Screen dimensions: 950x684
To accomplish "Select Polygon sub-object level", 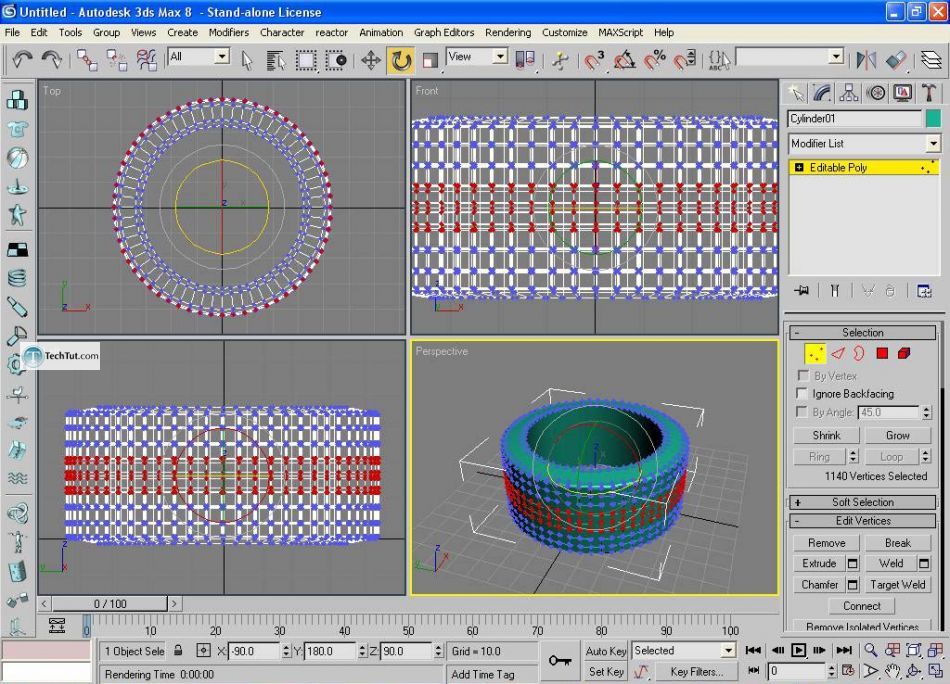I will (882, 354).
